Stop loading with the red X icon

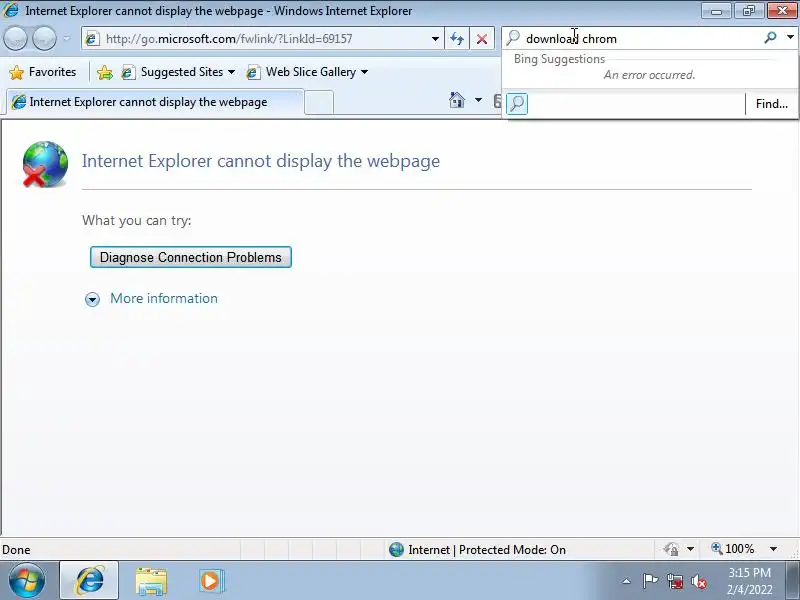click(482, 39)
